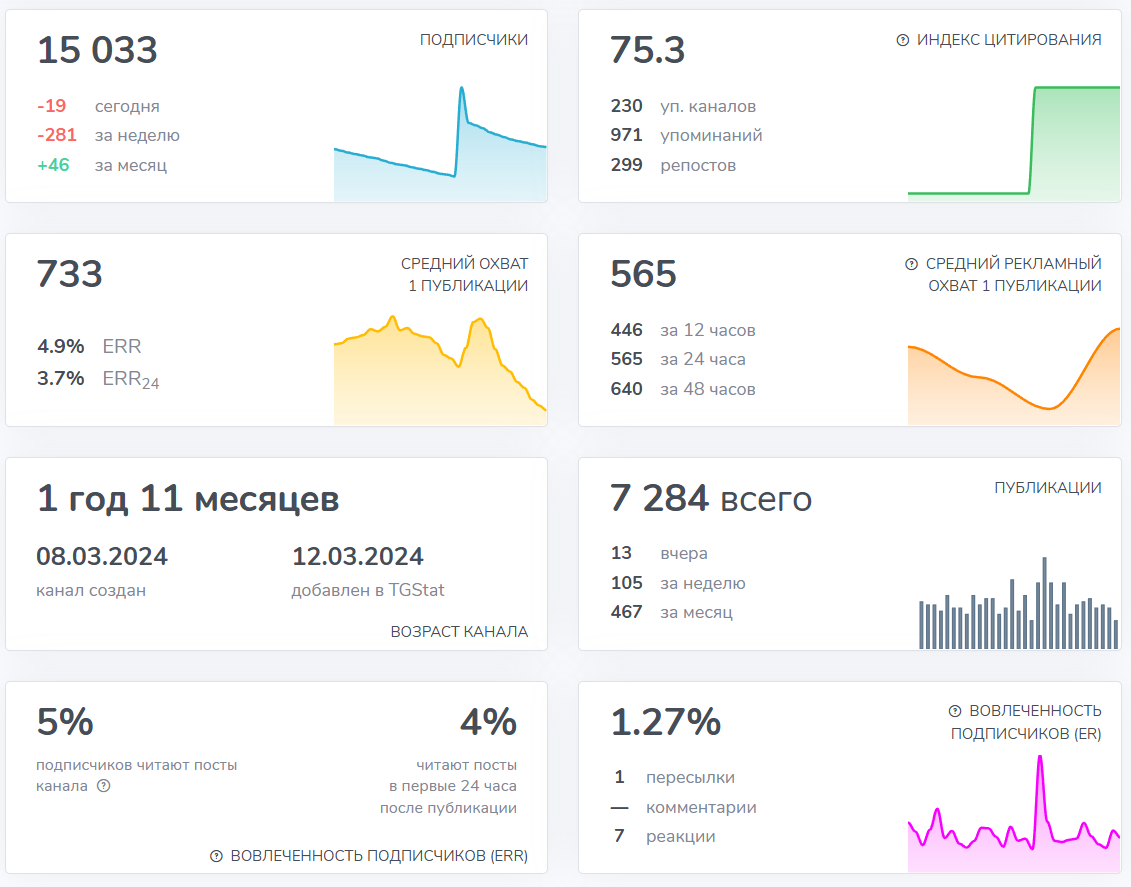Select the 15 033 subscriber count
1131x887 pixels.
pos(97,50)
